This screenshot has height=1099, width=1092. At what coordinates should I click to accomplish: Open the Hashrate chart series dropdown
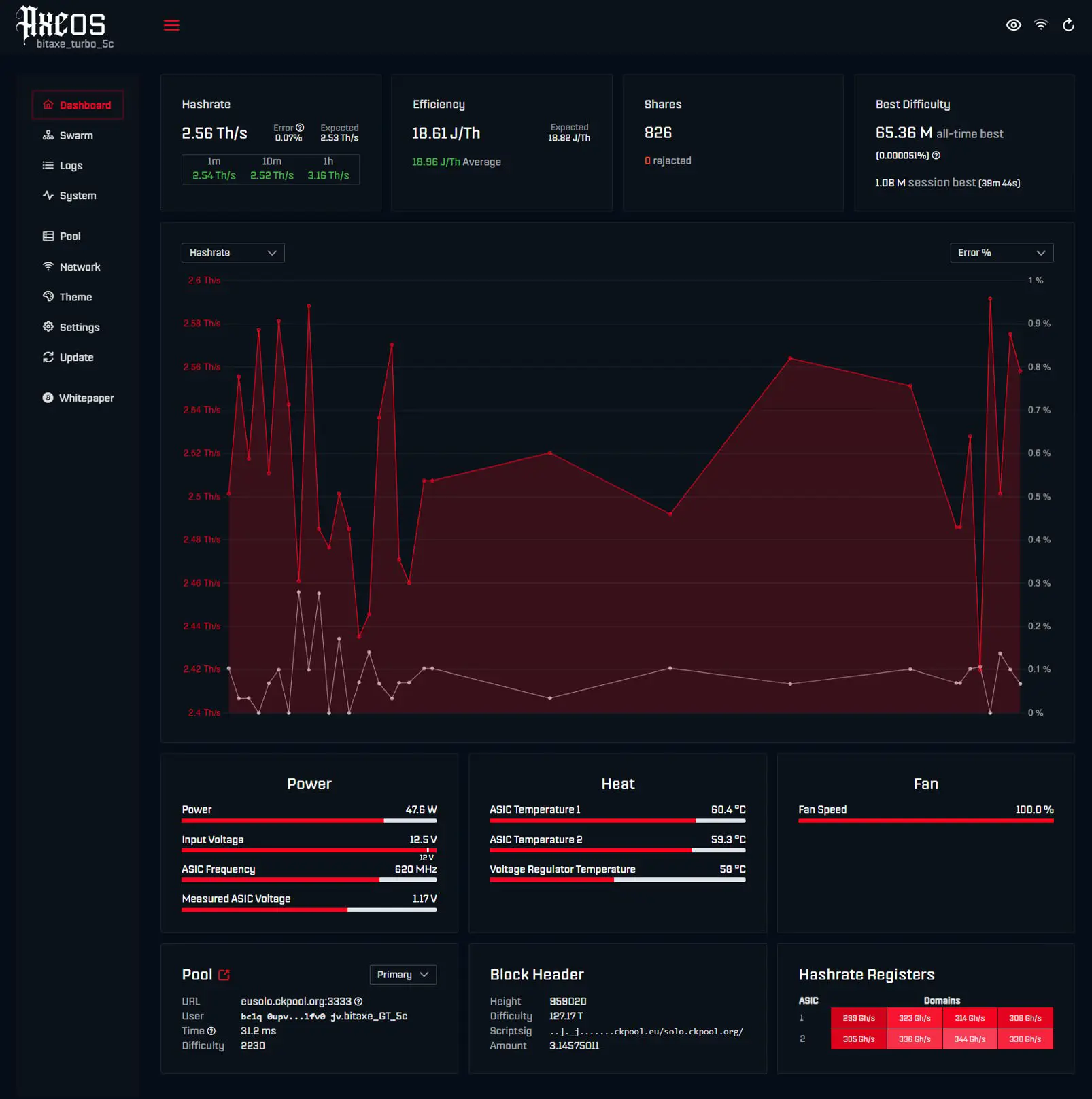(x=233, y=253)
